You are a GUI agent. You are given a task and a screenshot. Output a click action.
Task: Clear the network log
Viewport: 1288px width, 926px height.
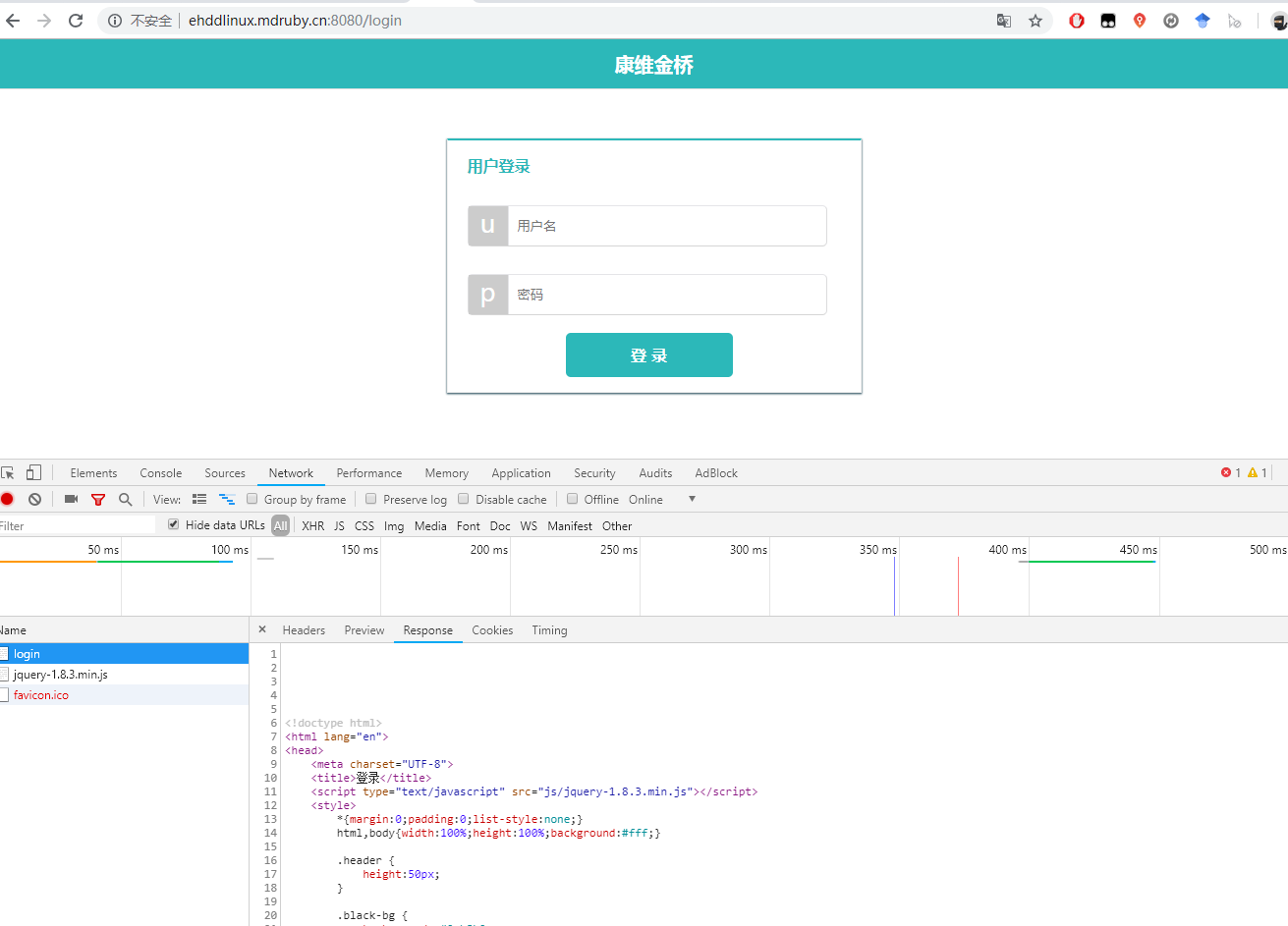[x=34, y=499]
